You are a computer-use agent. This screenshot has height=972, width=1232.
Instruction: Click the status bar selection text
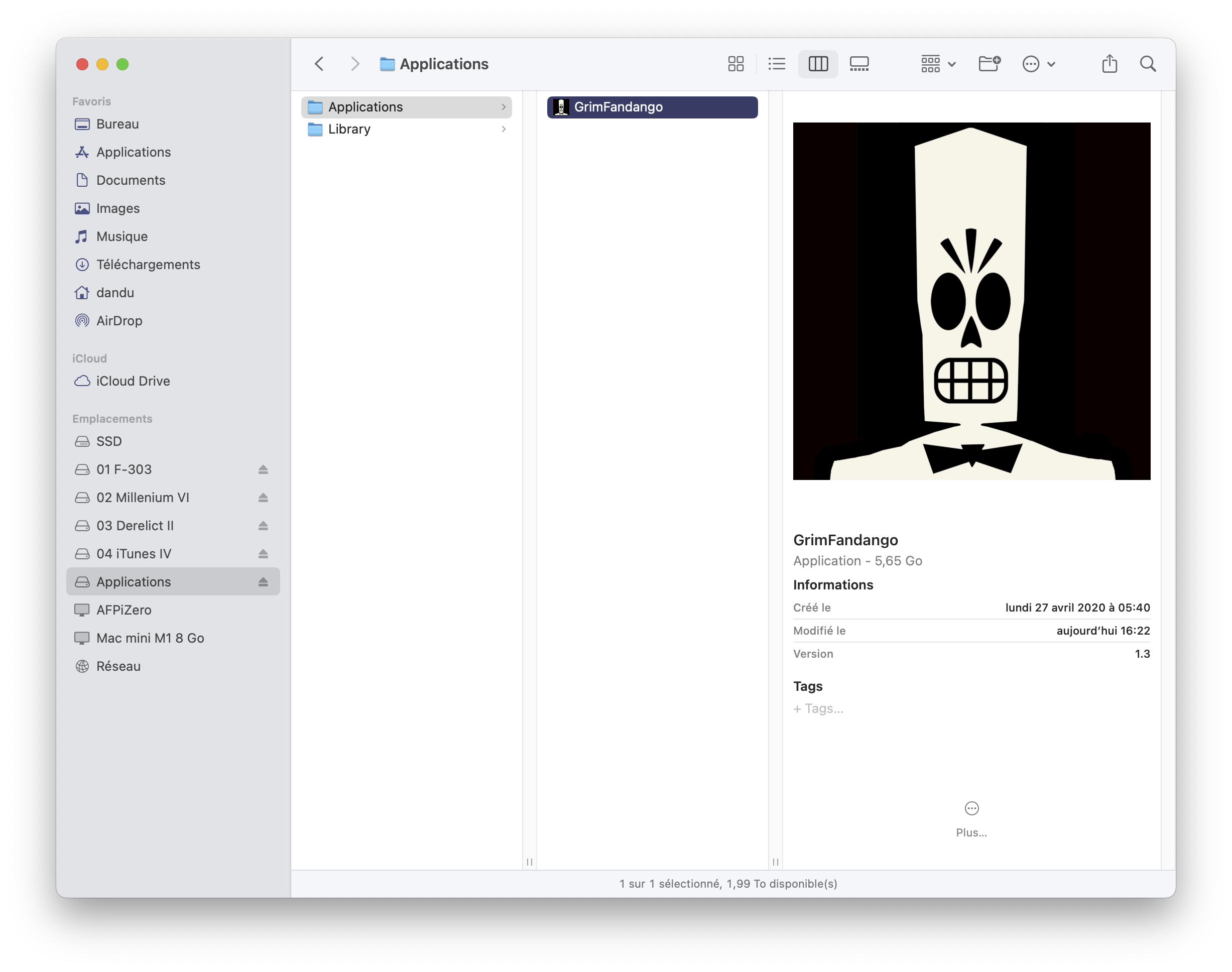[x=728, y=884]
